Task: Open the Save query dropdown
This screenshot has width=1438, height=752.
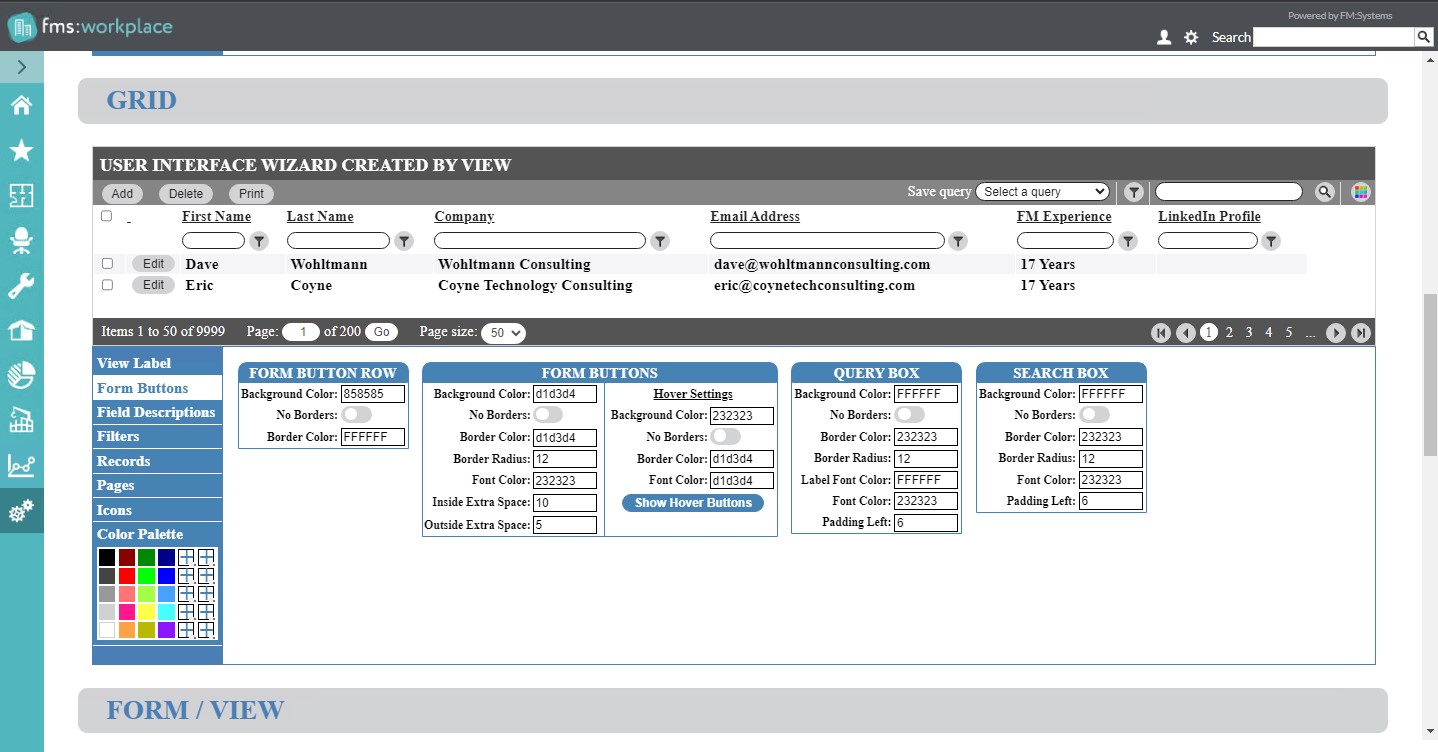Action: (1043, 192)
